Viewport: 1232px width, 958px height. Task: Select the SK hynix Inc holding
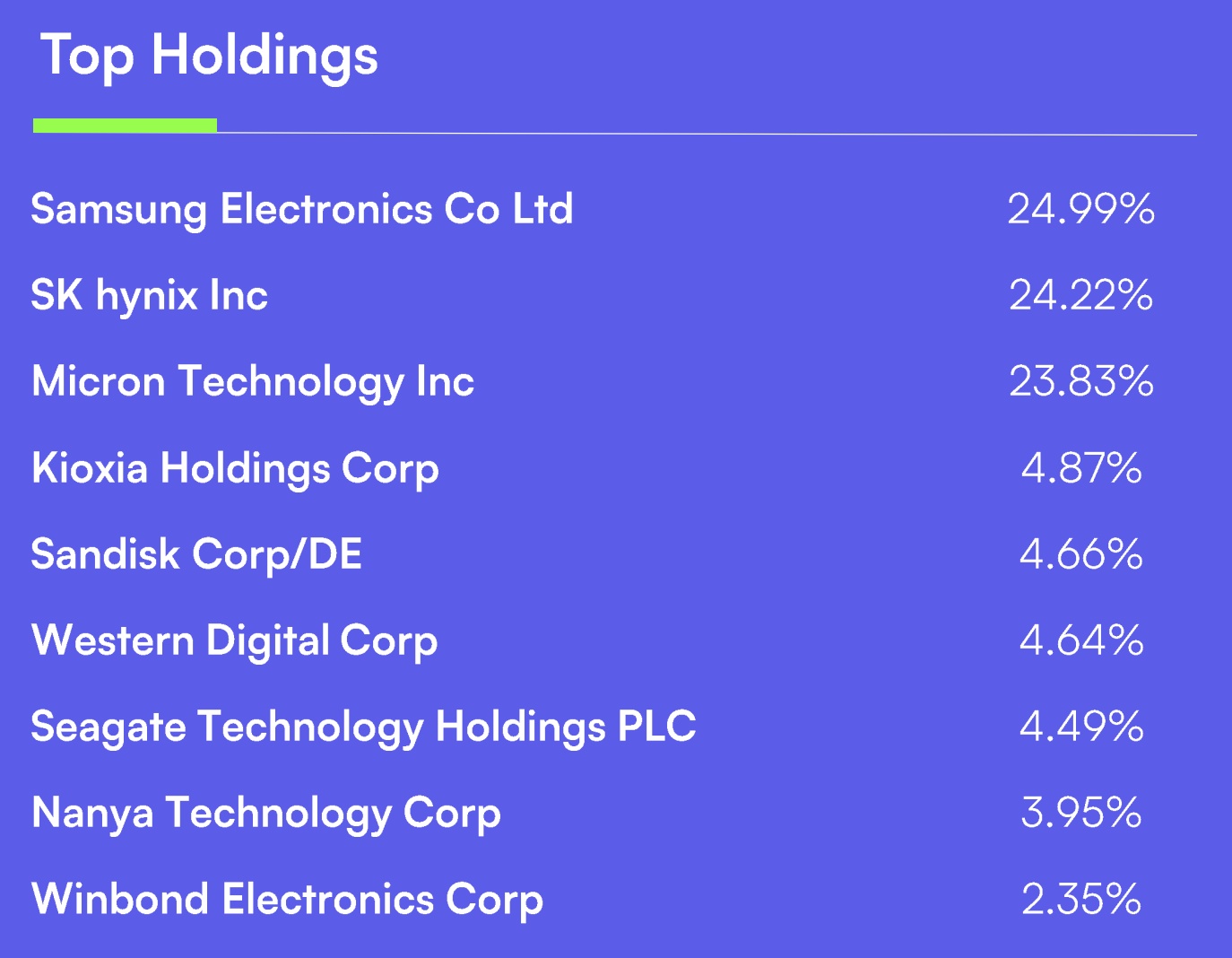point(150,295)
